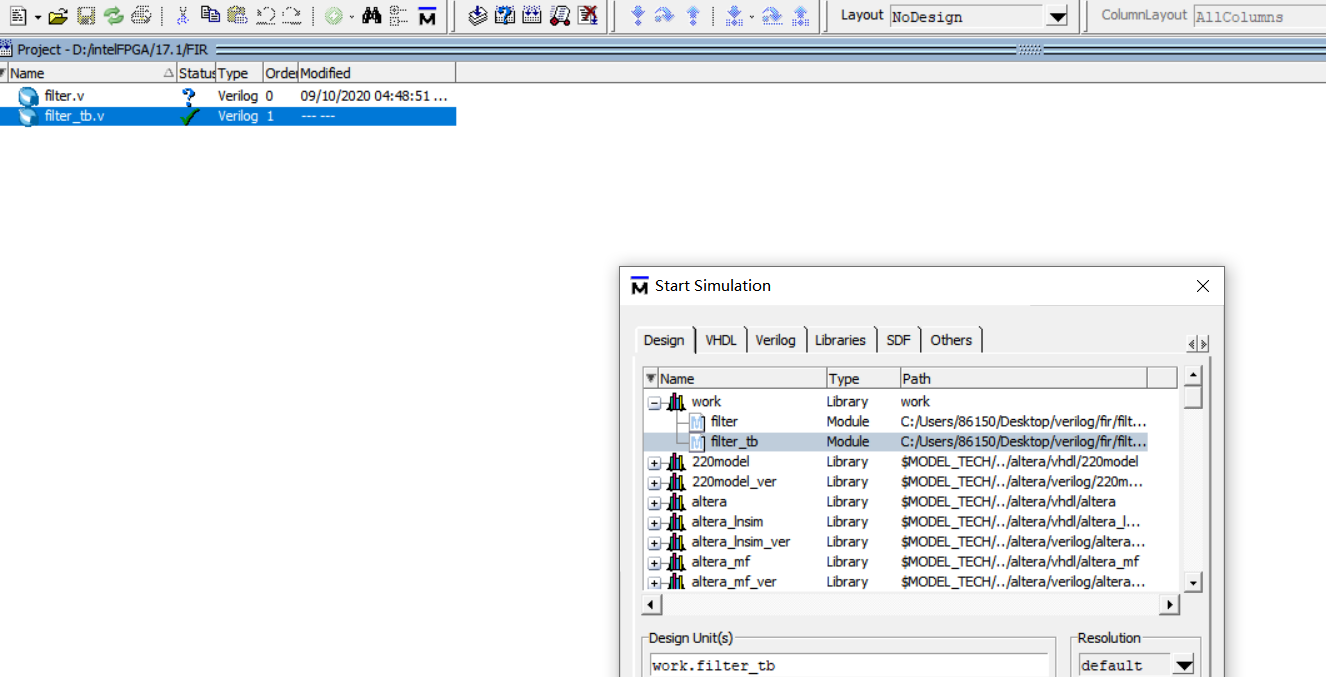Screen dimensions: 1326x677
Task: Switch to the Others tab
Action: pos(951,340)
